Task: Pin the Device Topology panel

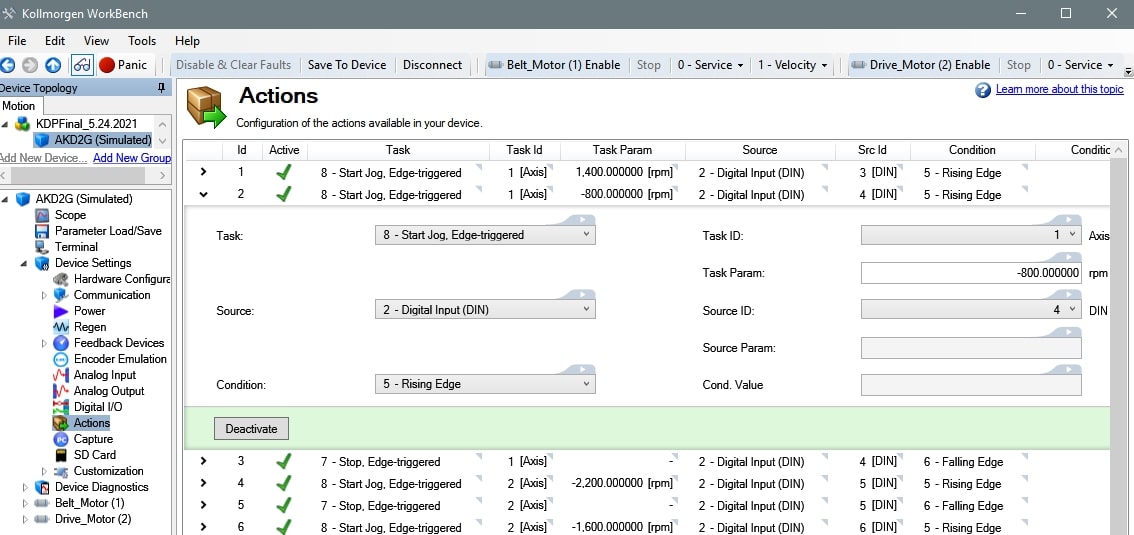Action: click(x=161, y=88)
